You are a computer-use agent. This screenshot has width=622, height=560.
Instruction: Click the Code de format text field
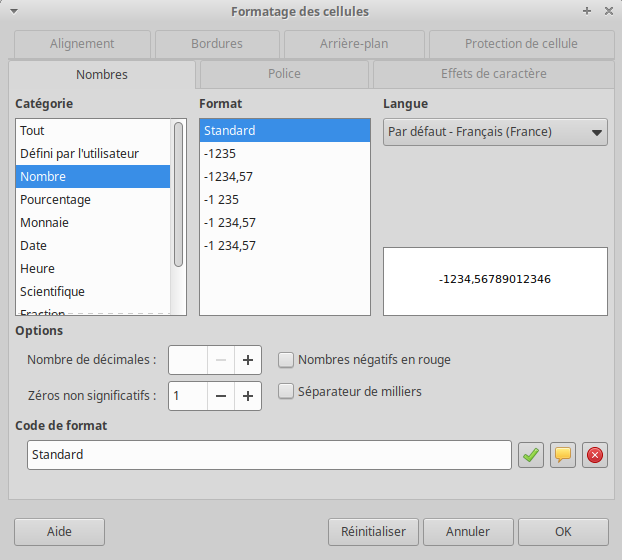click(x=269, y=455)
